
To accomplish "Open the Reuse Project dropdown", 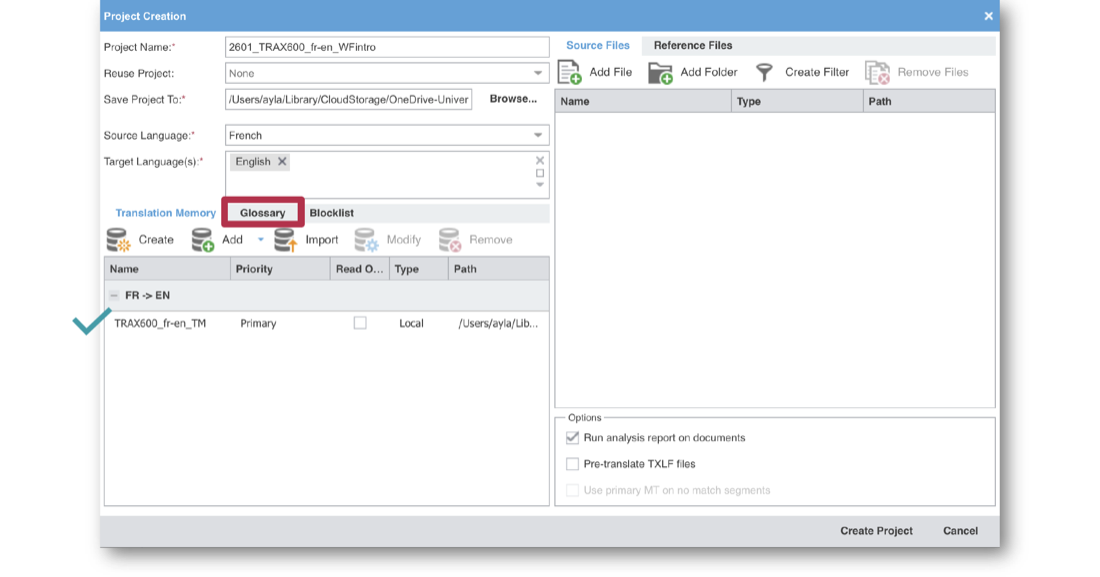I will point(538,73).
